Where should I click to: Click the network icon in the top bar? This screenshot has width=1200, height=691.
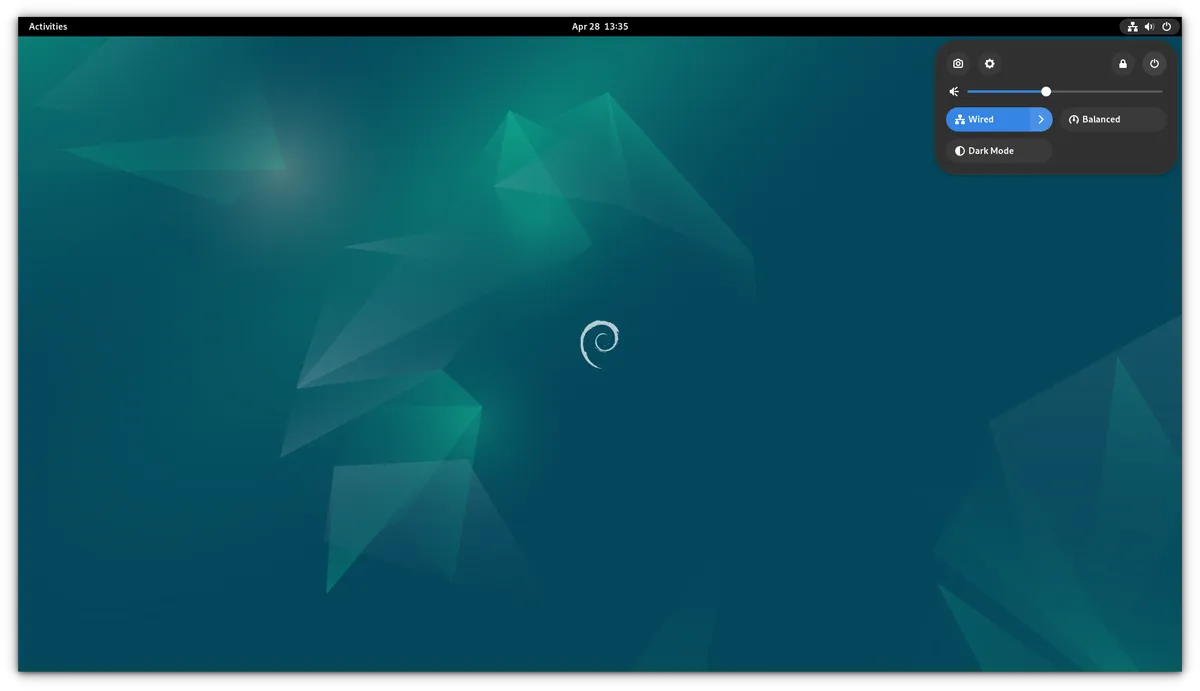click(1133, 27)
